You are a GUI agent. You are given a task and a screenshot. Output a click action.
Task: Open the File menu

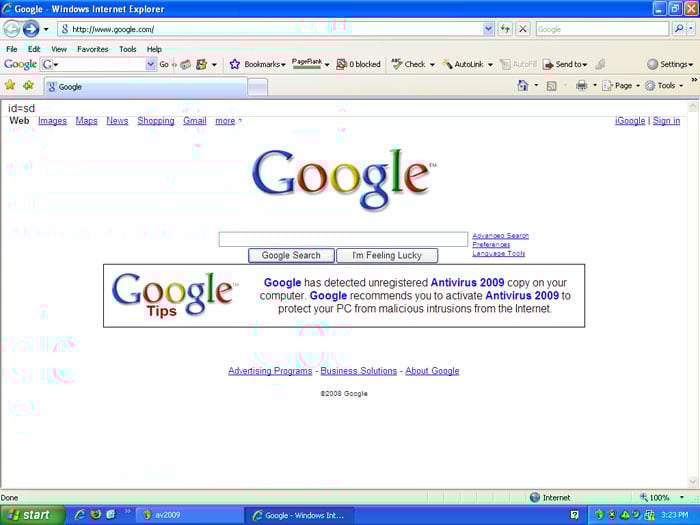(x=12, y=49)
